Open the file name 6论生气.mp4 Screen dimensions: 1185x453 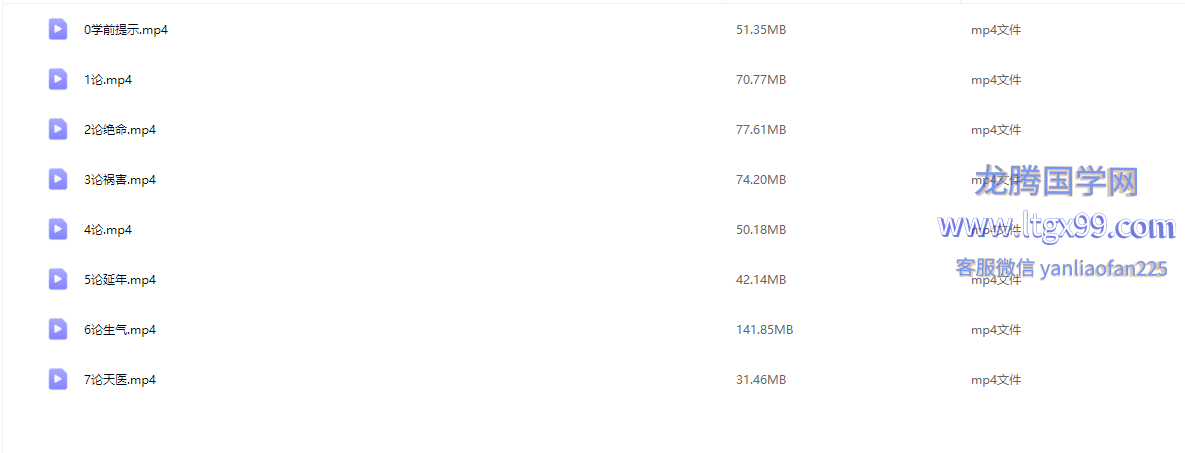click(x=120, y=330)
